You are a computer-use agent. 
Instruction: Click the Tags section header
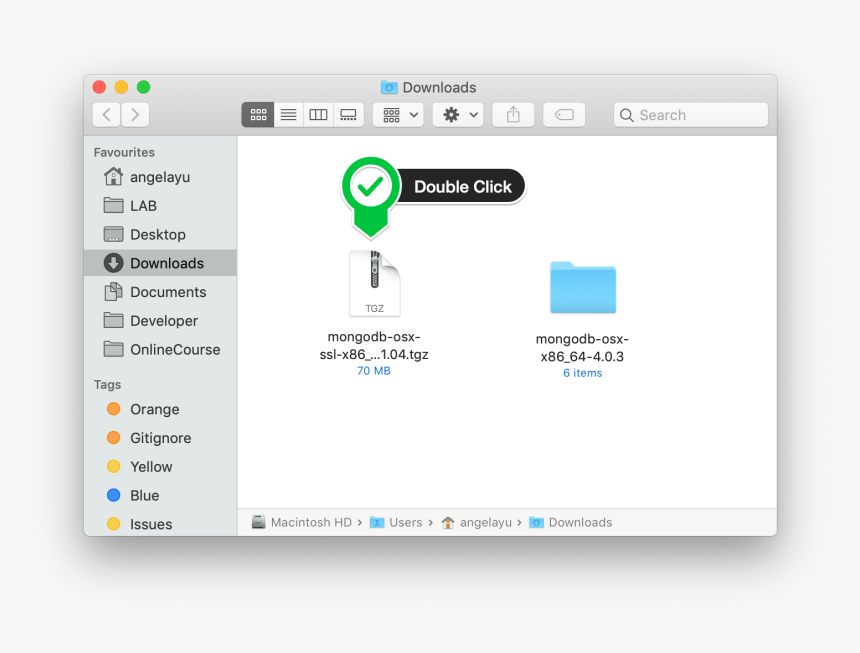click(x=107, y=384)
